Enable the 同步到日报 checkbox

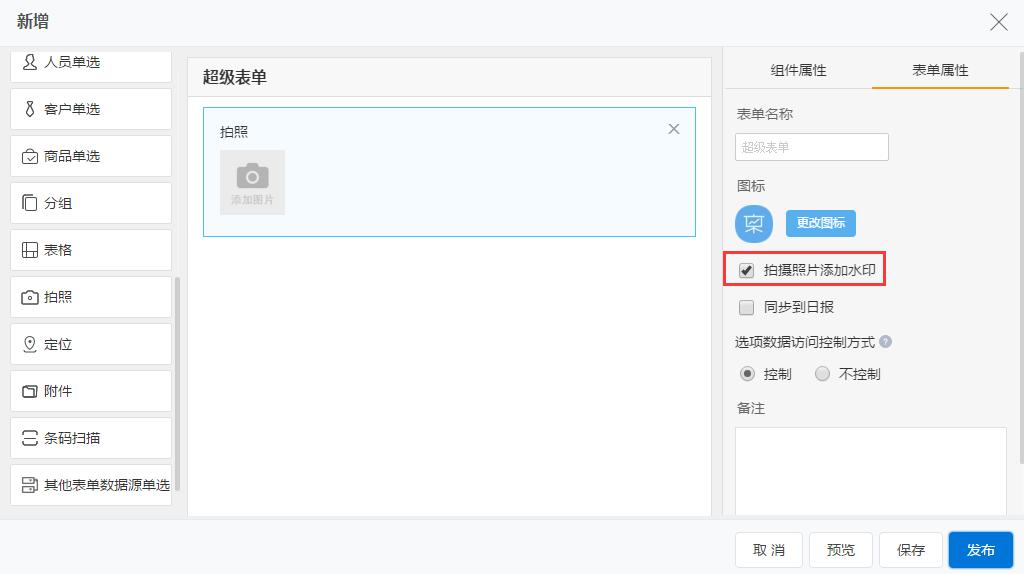[746, 307]
